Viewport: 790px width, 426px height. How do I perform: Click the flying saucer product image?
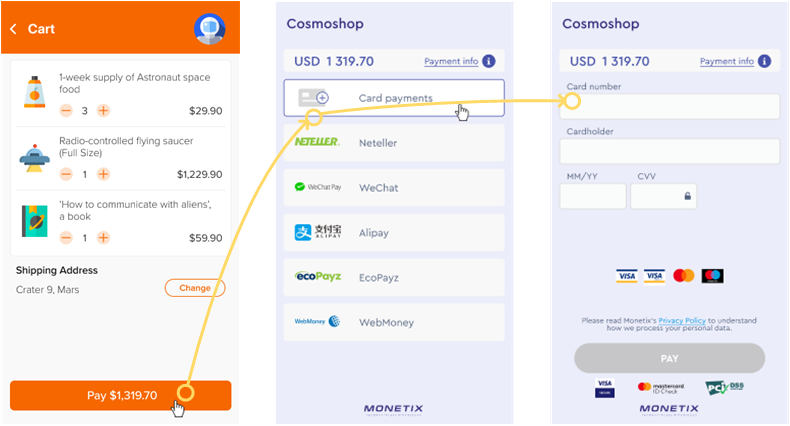(x=33, y=156)
